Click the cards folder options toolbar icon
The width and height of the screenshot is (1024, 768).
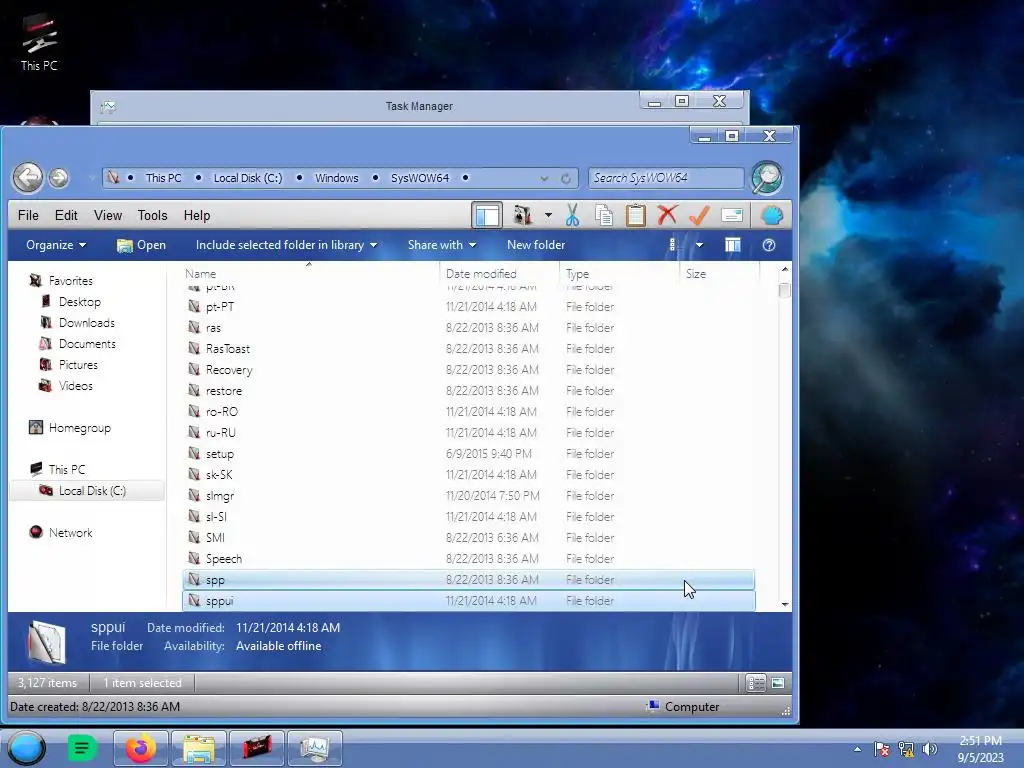point(522,216)
